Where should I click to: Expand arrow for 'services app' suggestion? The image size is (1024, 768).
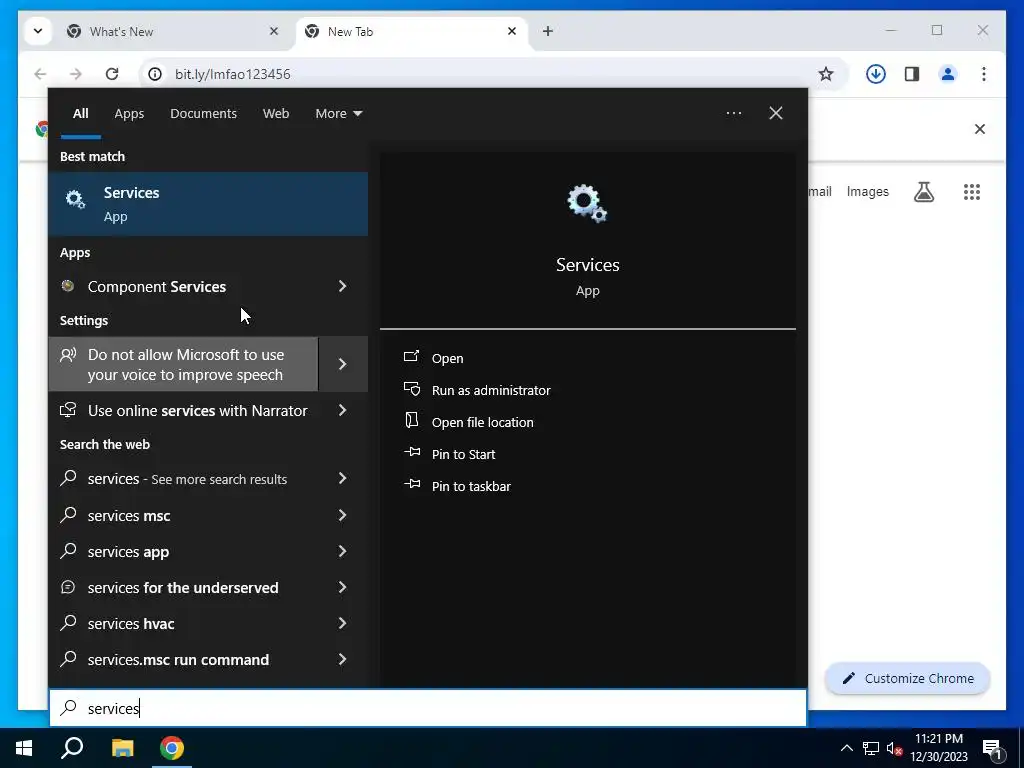coord(343,551)
